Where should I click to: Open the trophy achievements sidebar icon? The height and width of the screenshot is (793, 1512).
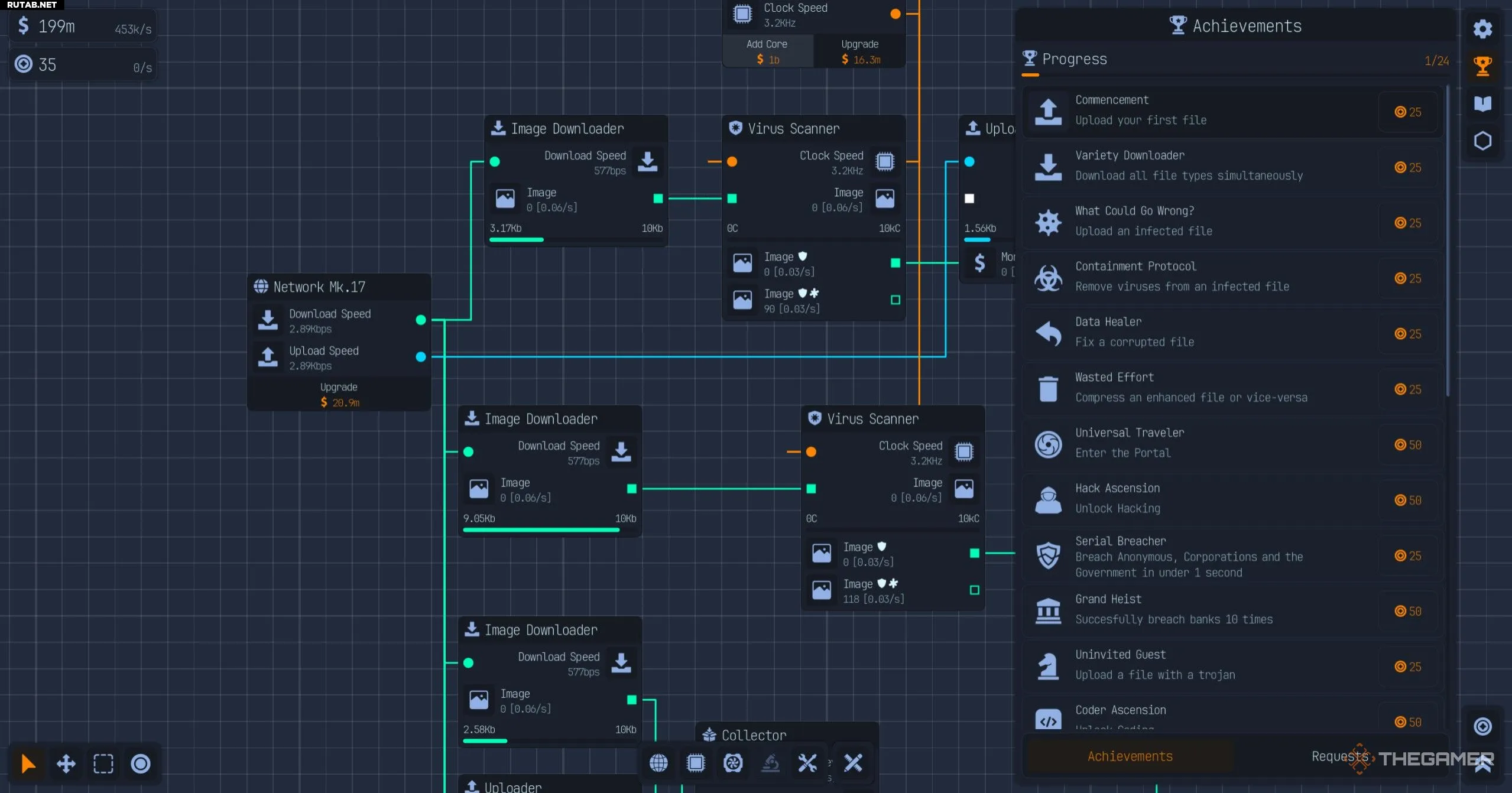1482,66
